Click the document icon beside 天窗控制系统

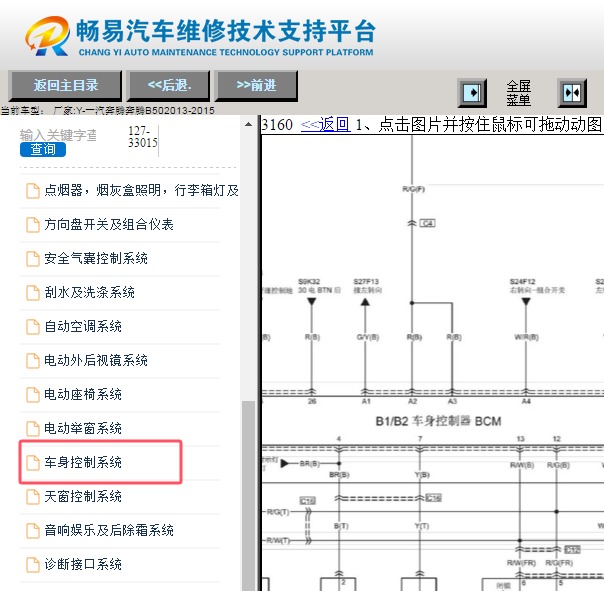(33, 497)
